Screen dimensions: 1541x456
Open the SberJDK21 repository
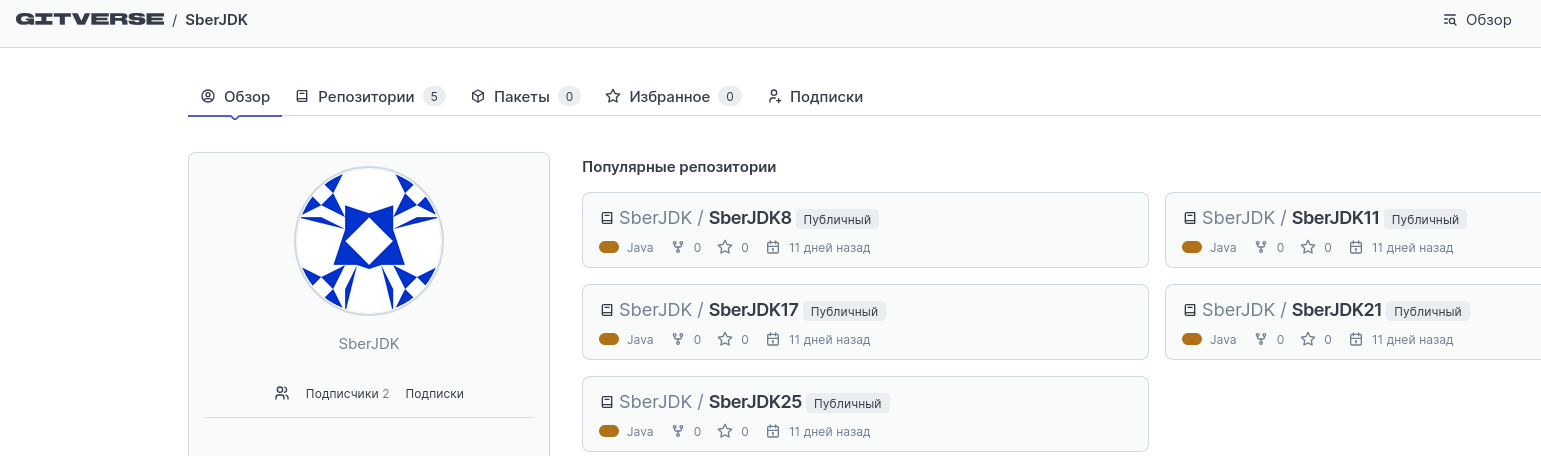1337,310
